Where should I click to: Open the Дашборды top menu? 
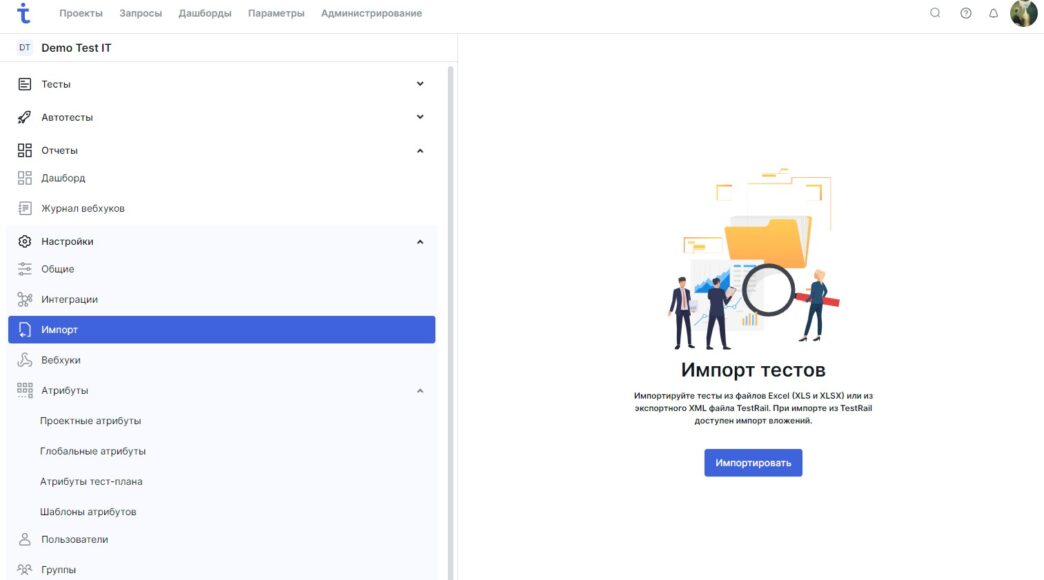(205, 13)
